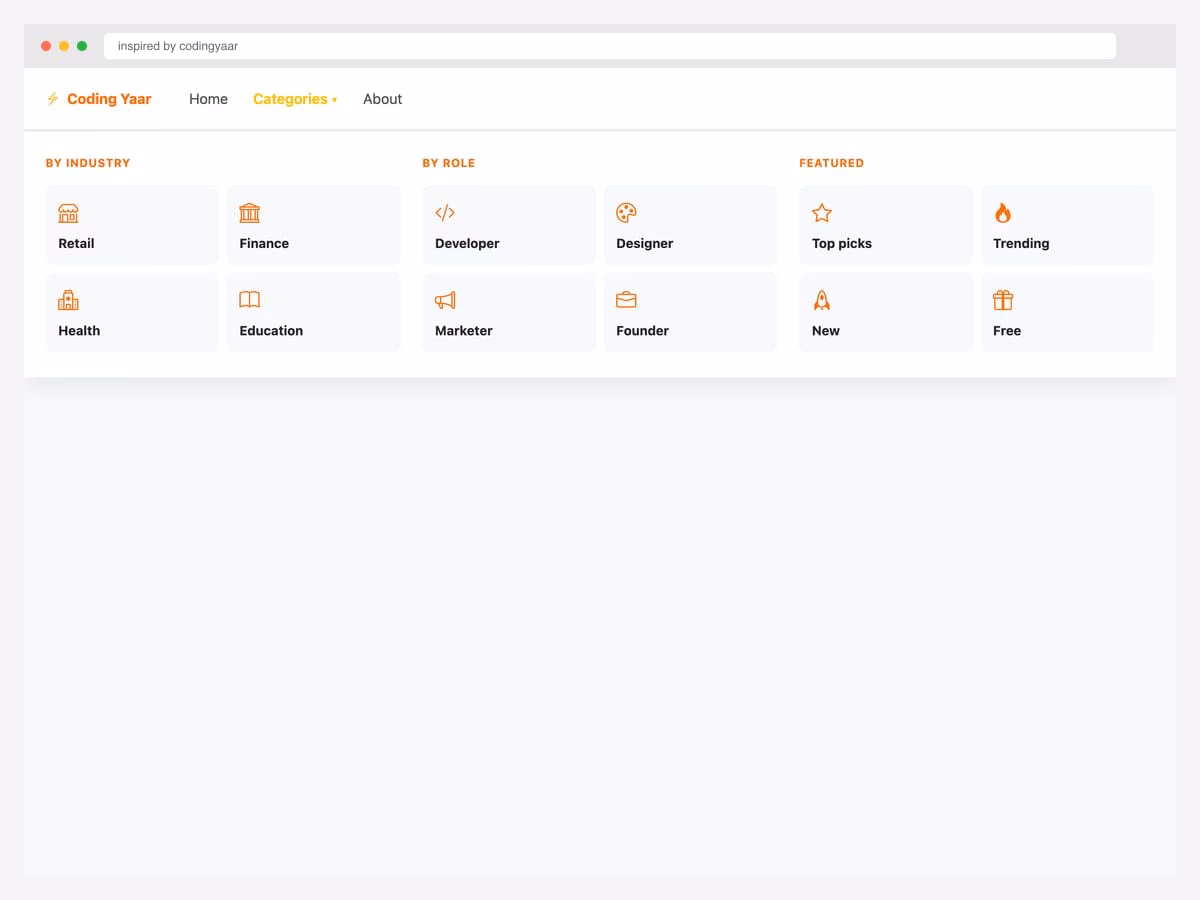The height and width of the screenshot is (900, 1200).
Task: Click the Designer palette icon
Action: [x=627, y=213]
